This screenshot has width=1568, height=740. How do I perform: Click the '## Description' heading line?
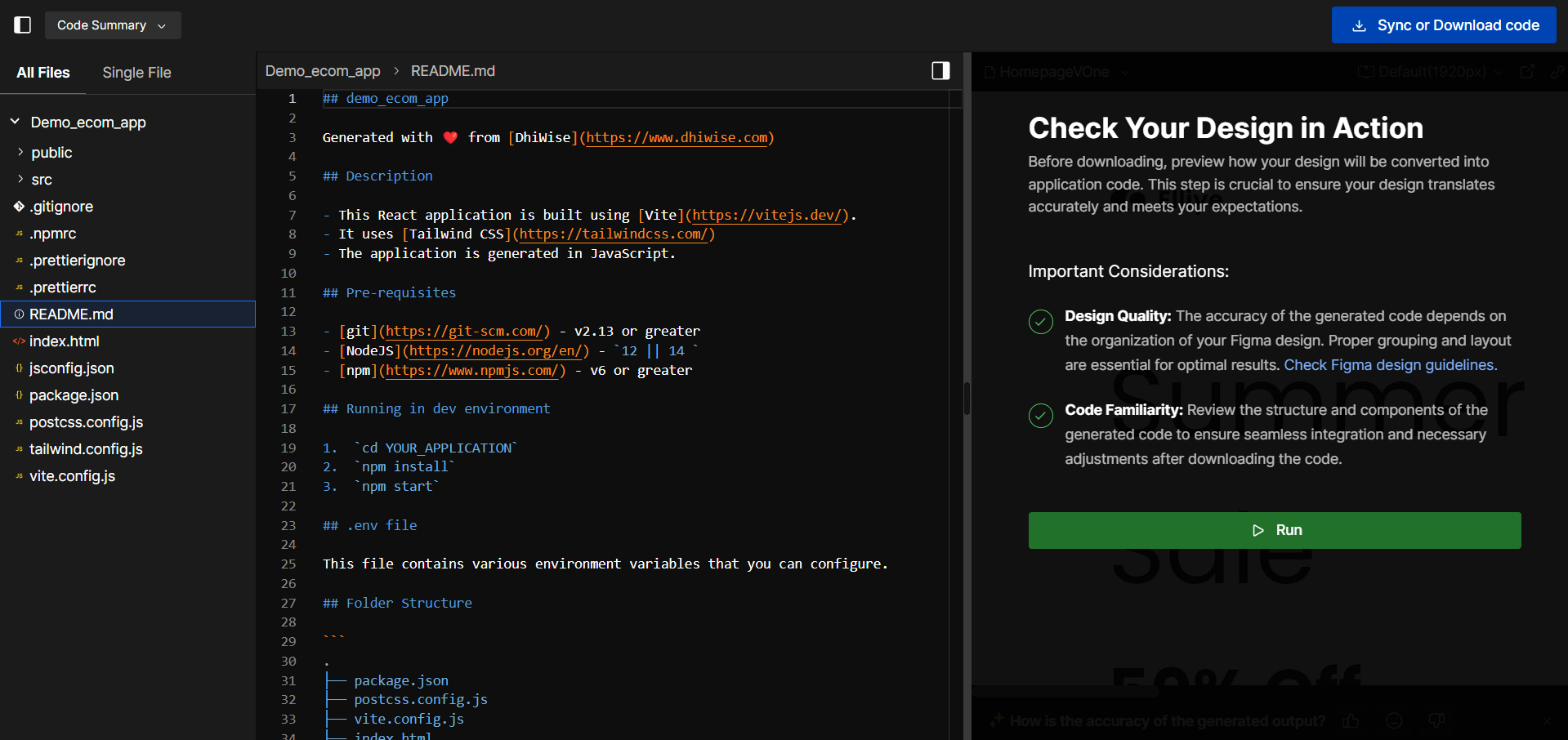pos(377,176)
